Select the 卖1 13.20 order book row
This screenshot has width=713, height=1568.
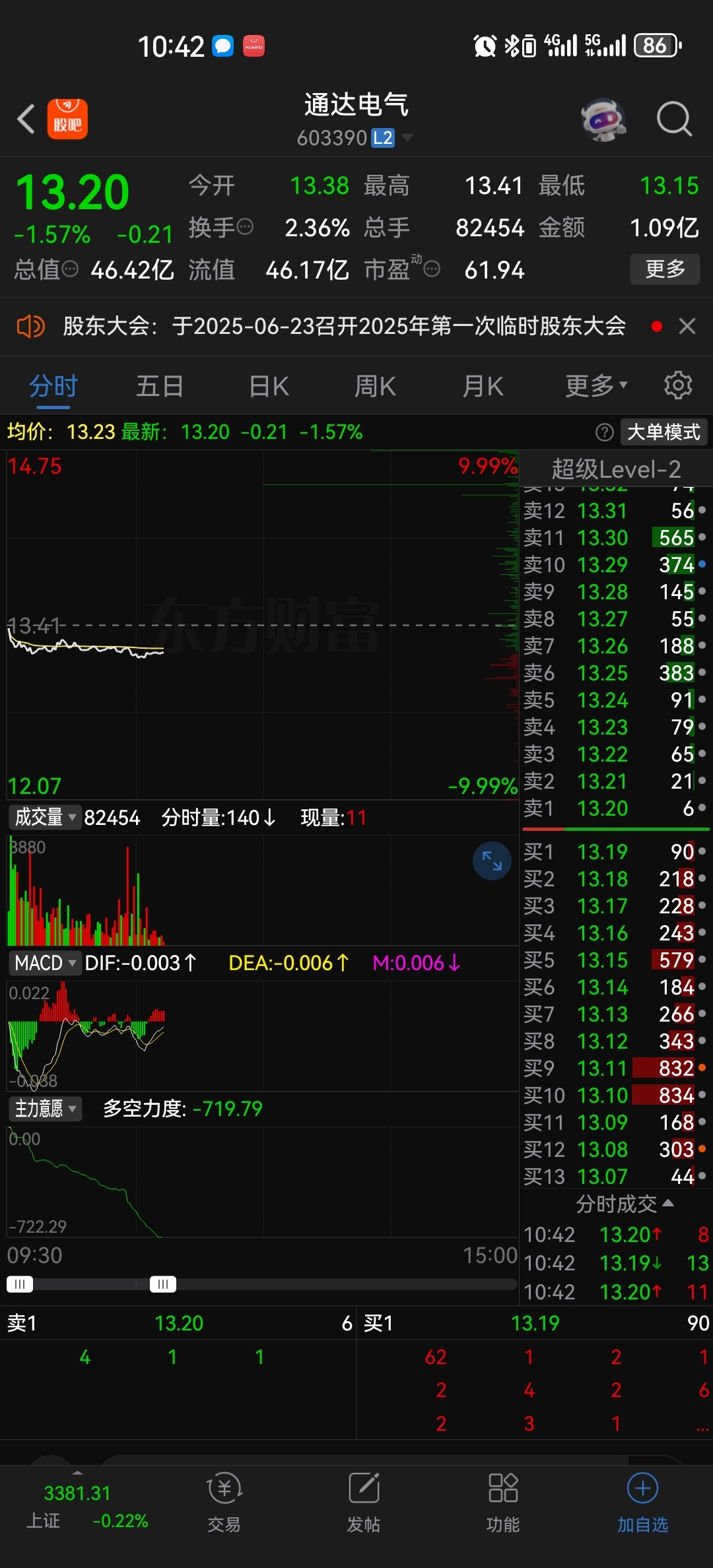pyautogui.click(x=616, y=808)
